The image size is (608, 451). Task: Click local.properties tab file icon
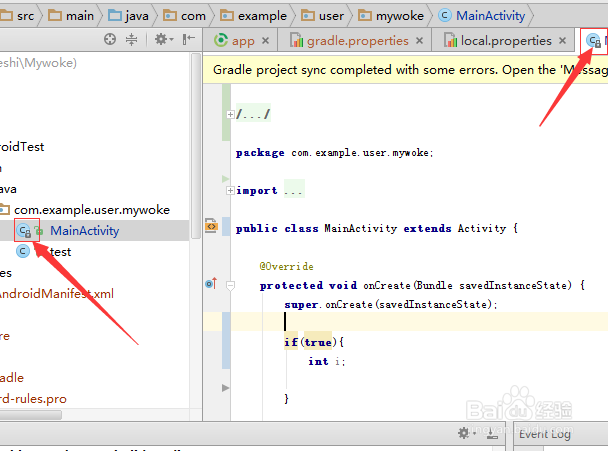(x=451, y=40)
